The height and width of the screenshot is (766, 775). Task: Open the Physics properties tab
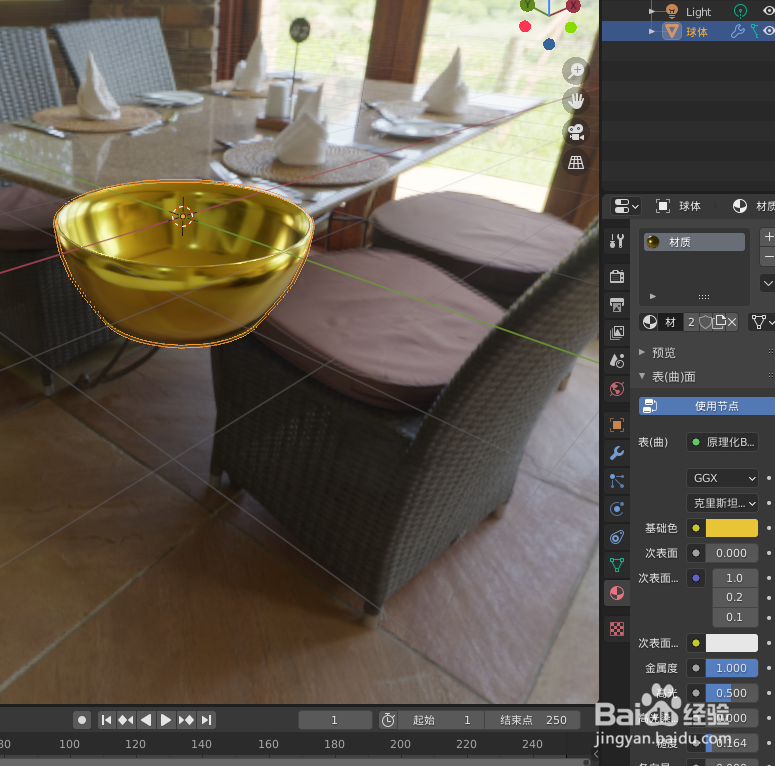click(617, 509)
